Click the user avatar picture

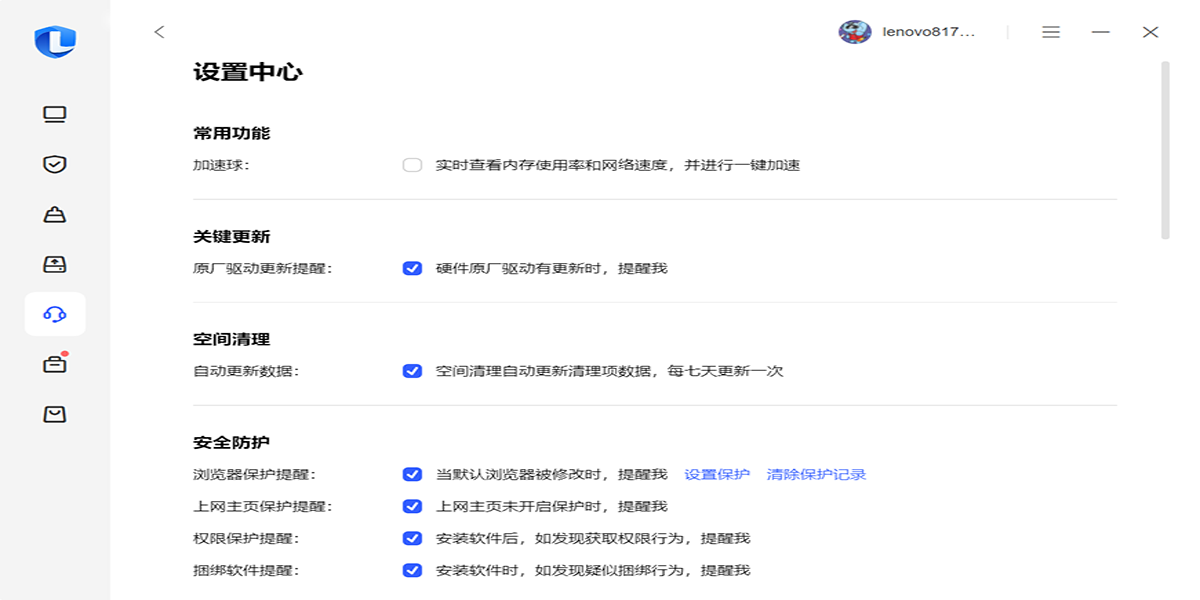click(854, 32)
